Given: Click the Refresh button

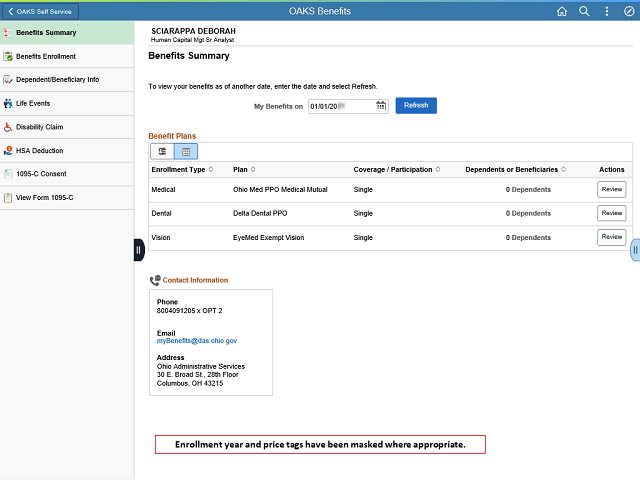Looking at the screenshot, I should 416,106.
